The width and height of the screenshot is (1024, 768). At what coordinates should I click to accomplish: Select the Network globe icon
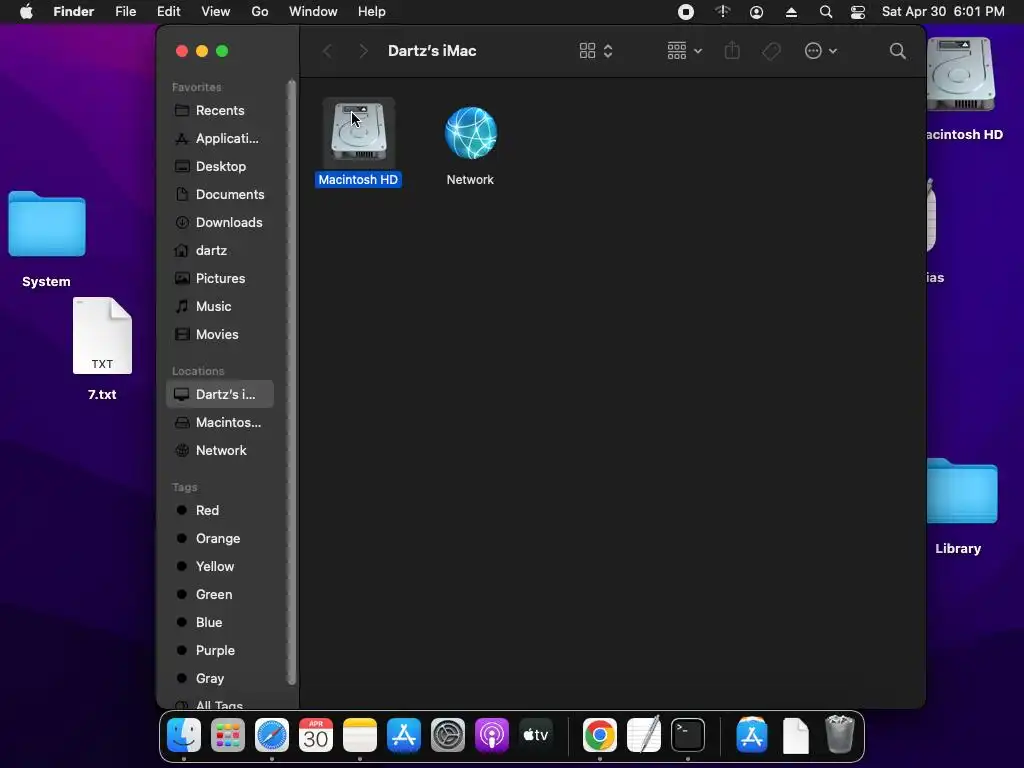tap(470, 133)
